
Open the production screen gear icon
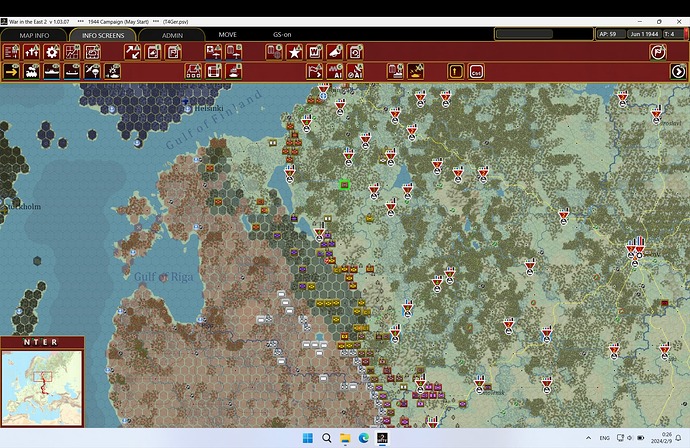(52, 52)
